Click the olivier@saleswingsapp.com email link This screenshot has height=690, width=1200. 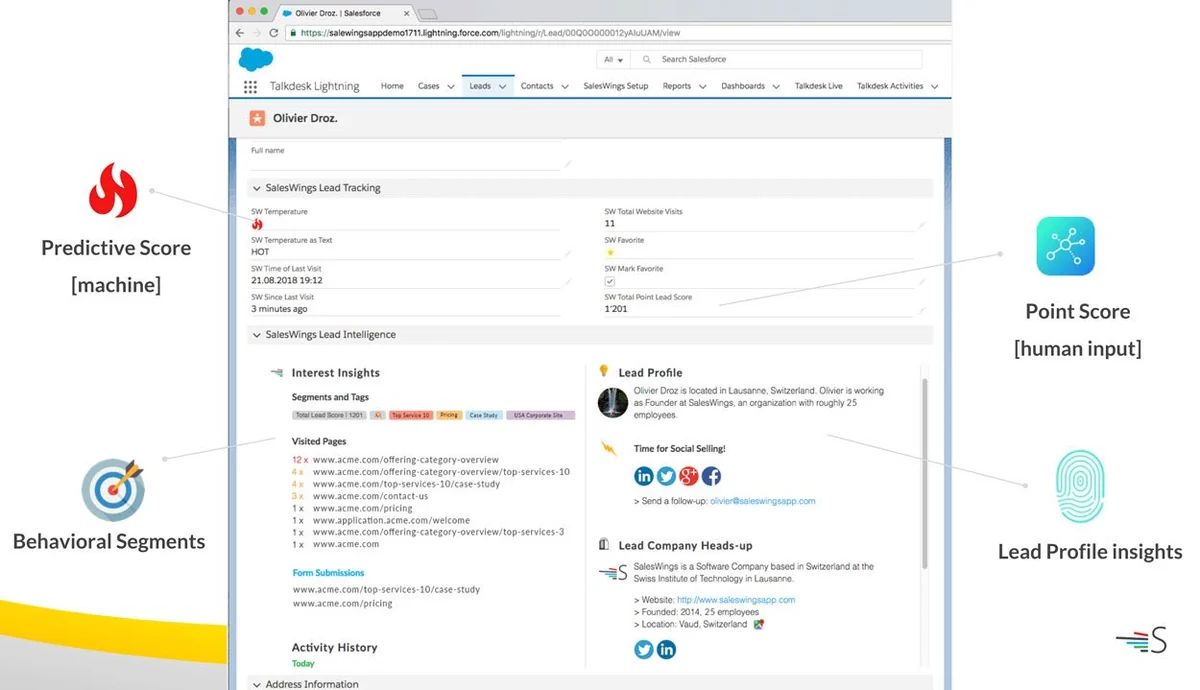[x=763, y=501]
